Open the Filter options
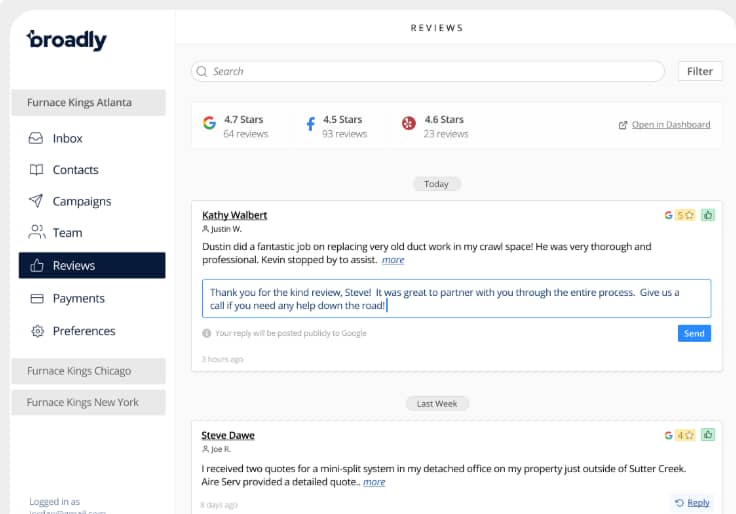 [x=700, y=71]
